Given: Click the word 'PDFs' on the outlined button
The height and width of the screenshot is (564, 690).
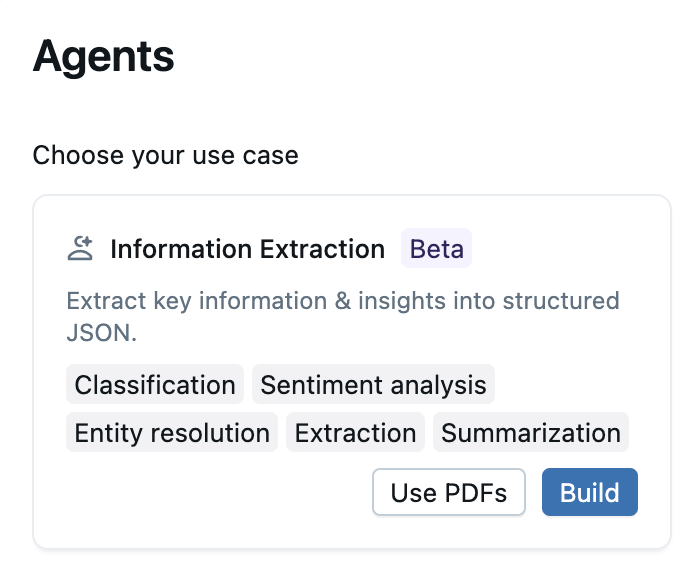Looking at the screenshot, I should coord(476,493).
